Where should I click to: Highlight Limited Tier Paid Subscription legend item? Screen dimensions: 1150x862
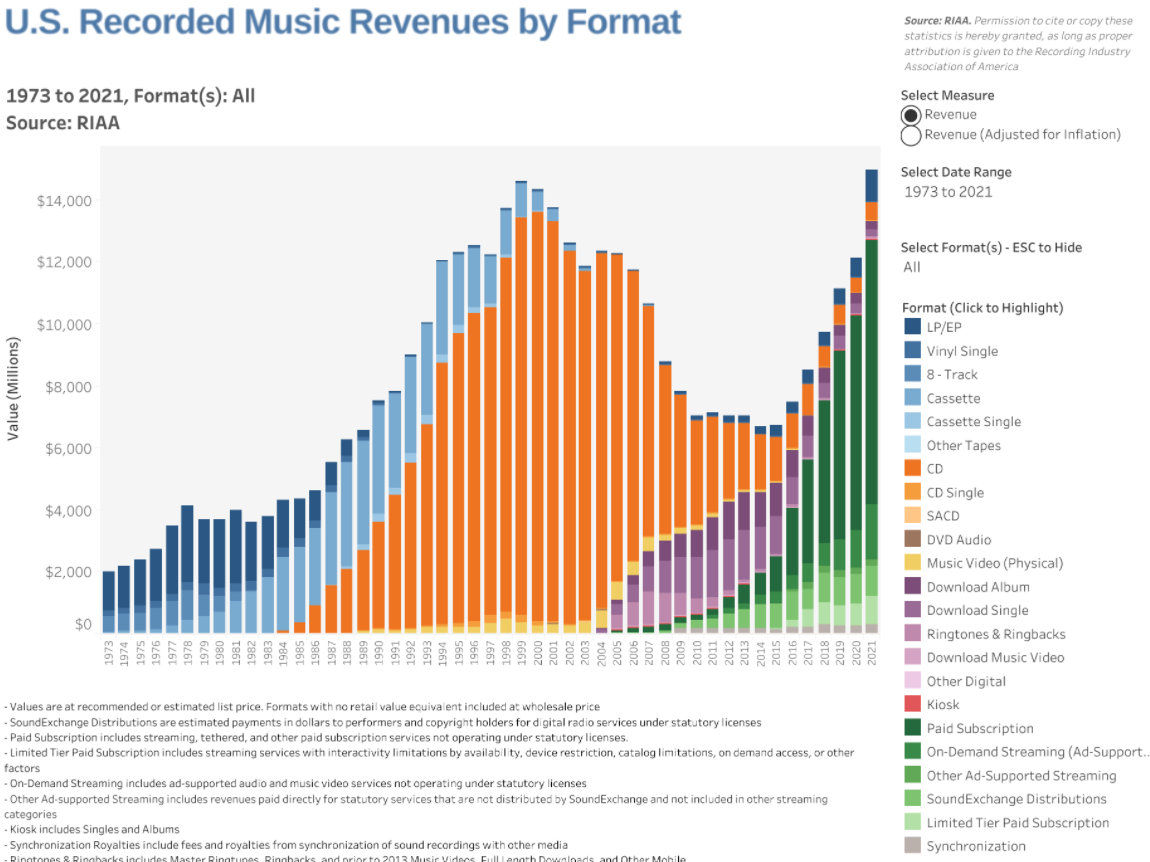pyautogui.click(x=1017, y=823)
